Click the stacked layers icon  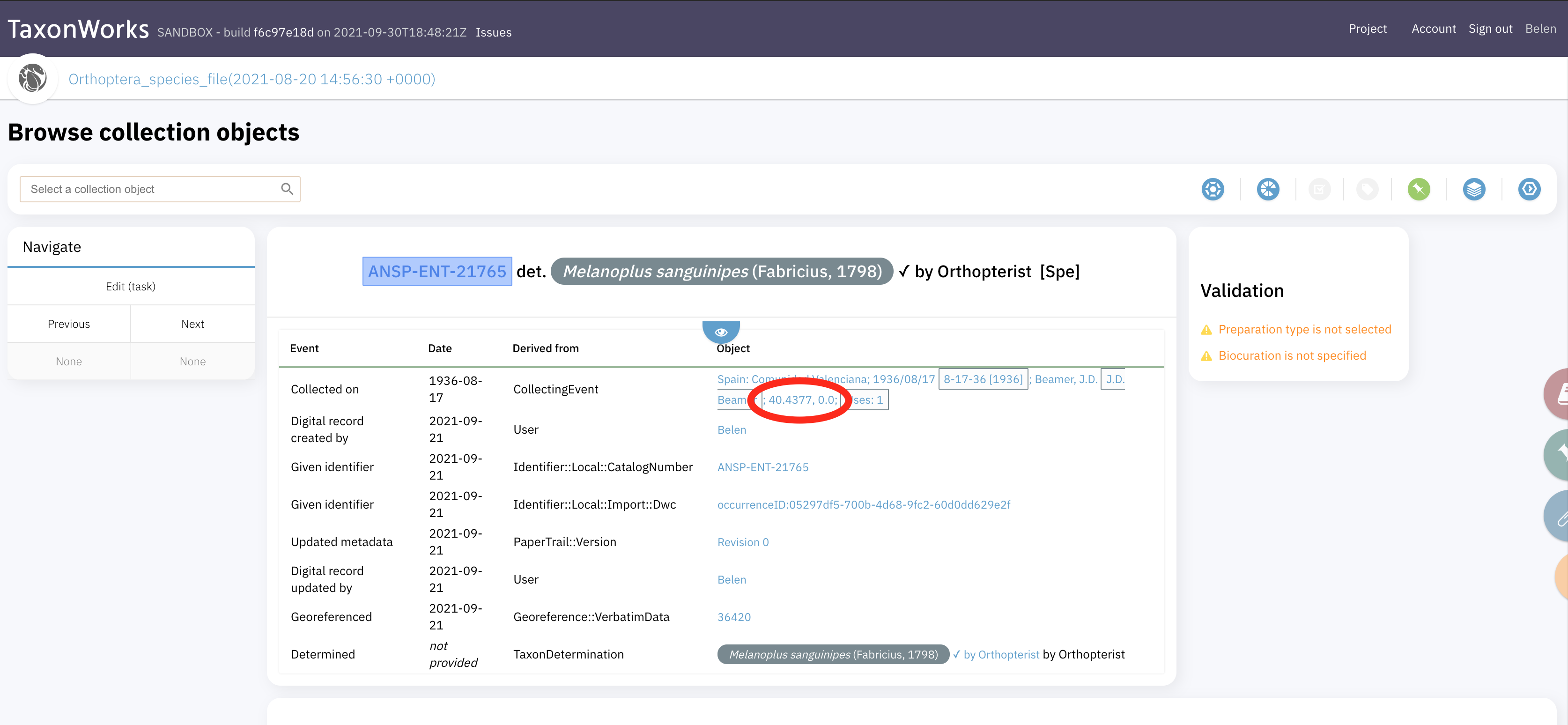click(x=1474, y=189)
